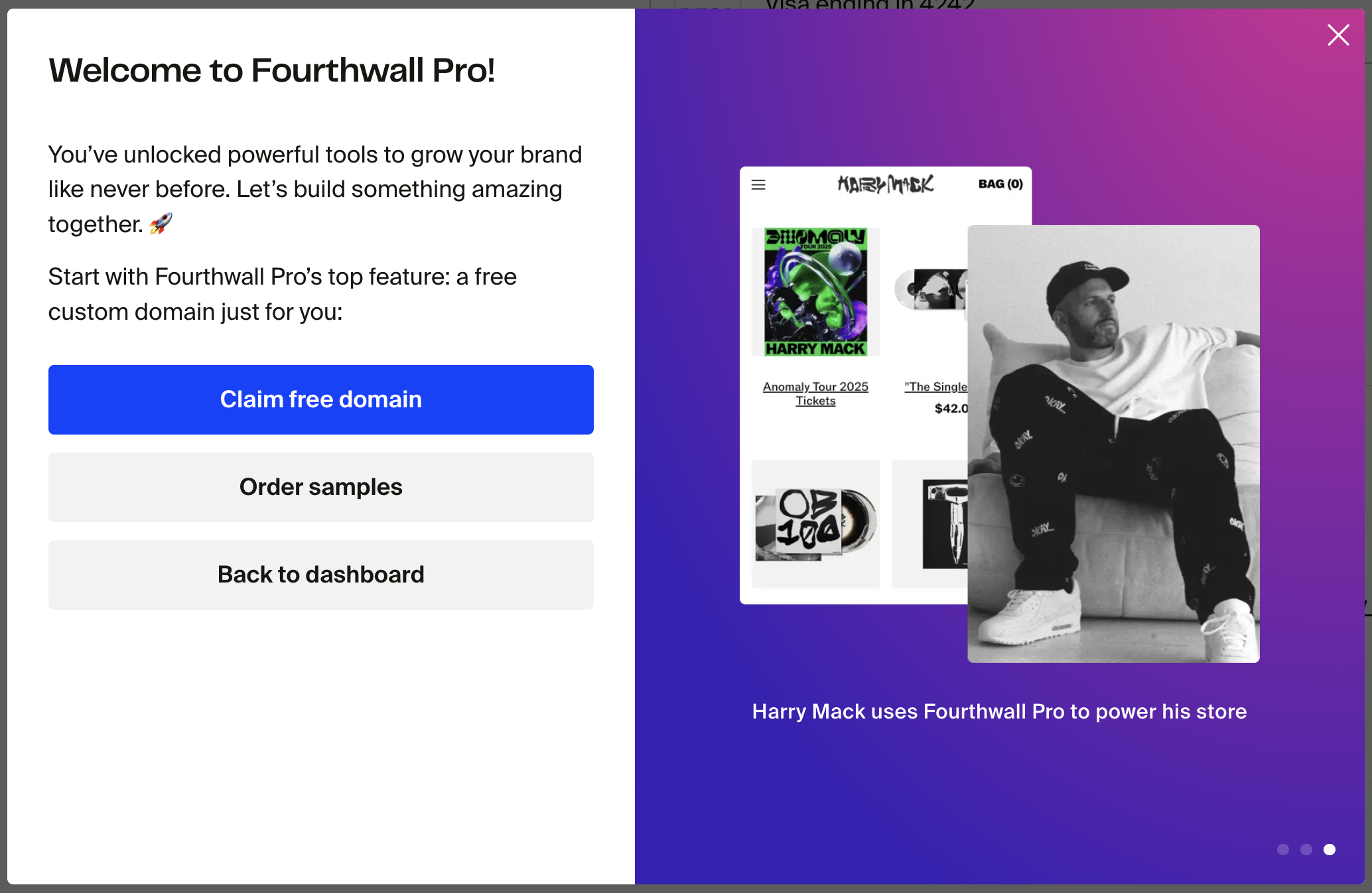Click Claim free domain
Image resolution: width=1372 pixels, height=893 pixels.
[320, 399]
